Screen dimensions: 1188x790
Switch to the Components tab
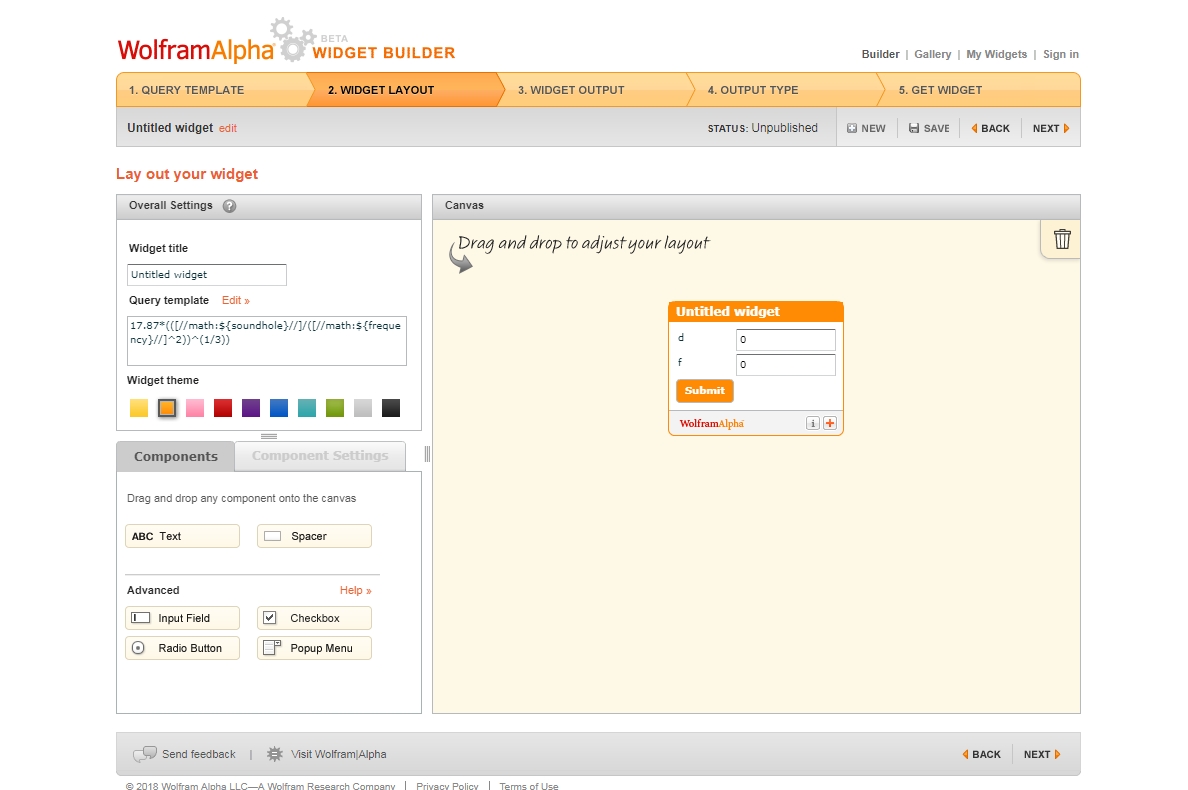tap(176, 457)
